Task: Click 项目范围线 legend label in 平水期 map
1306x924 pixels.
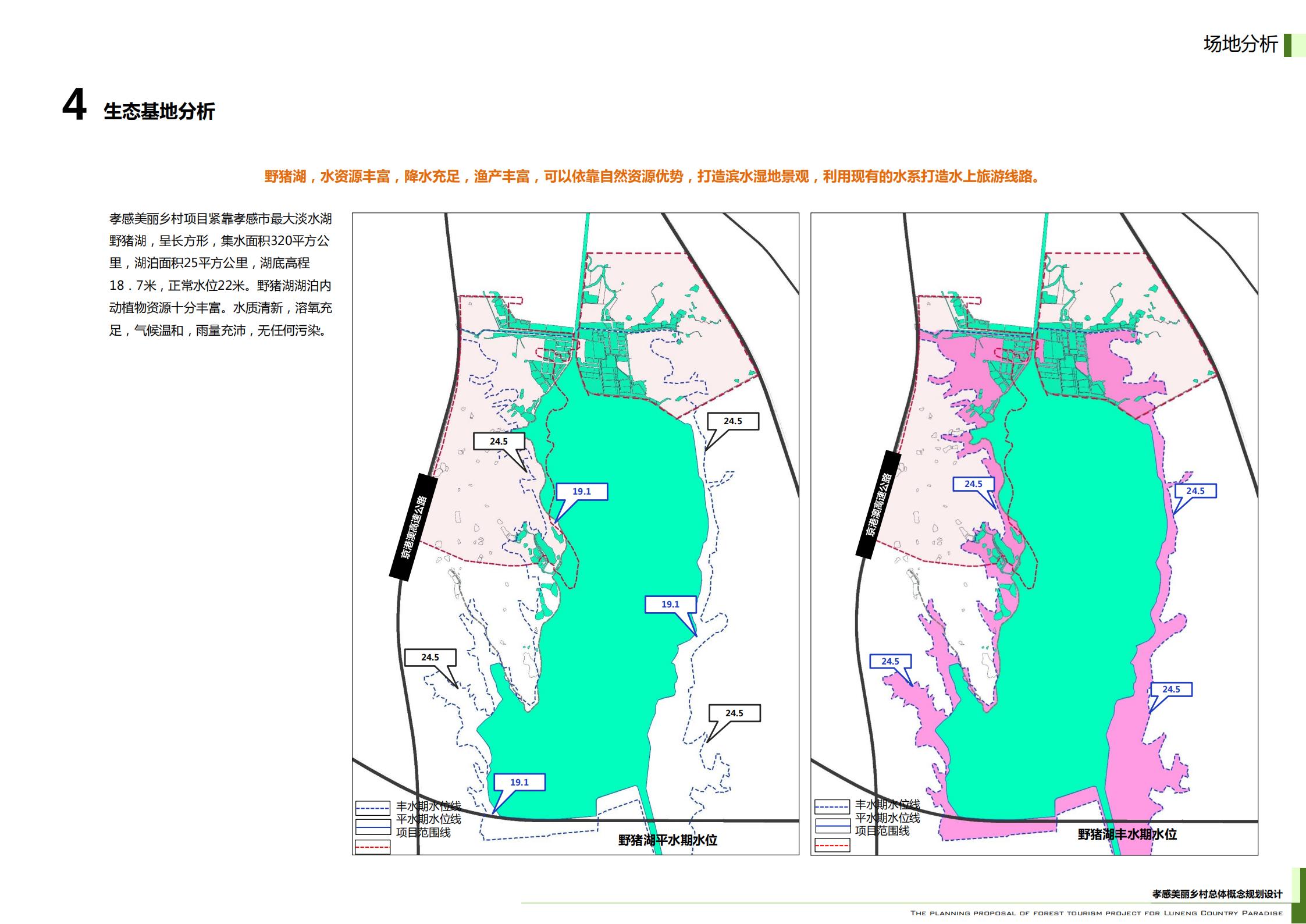Action: [x=424, y=833]
